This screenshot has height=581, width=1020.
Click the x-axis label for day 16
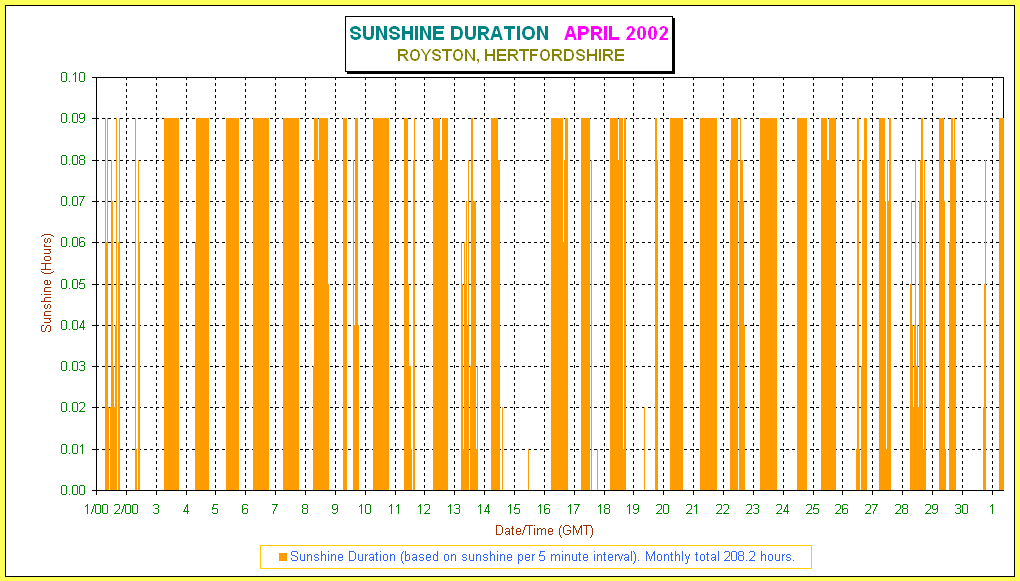[x=544, y=509]
